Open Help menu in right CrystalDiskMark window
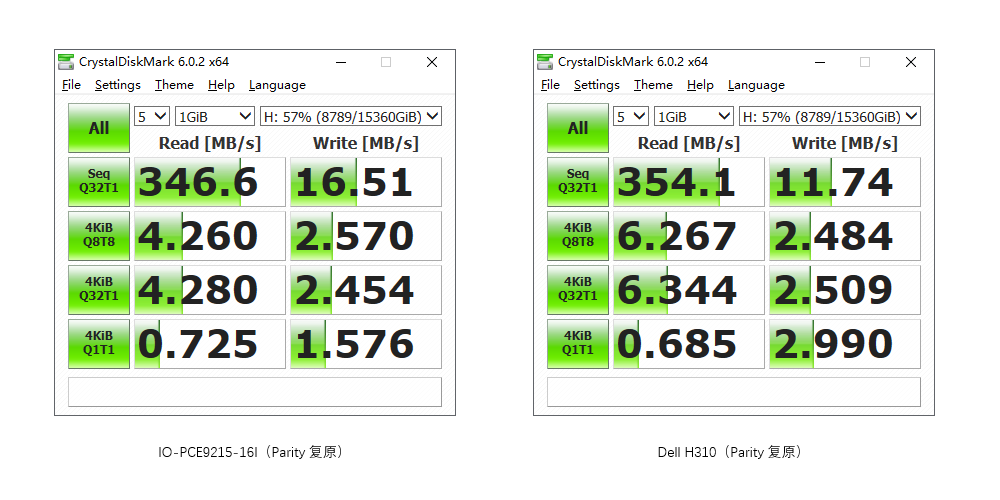The height and width of the screenshot is (500, 1000). (700, 85)
